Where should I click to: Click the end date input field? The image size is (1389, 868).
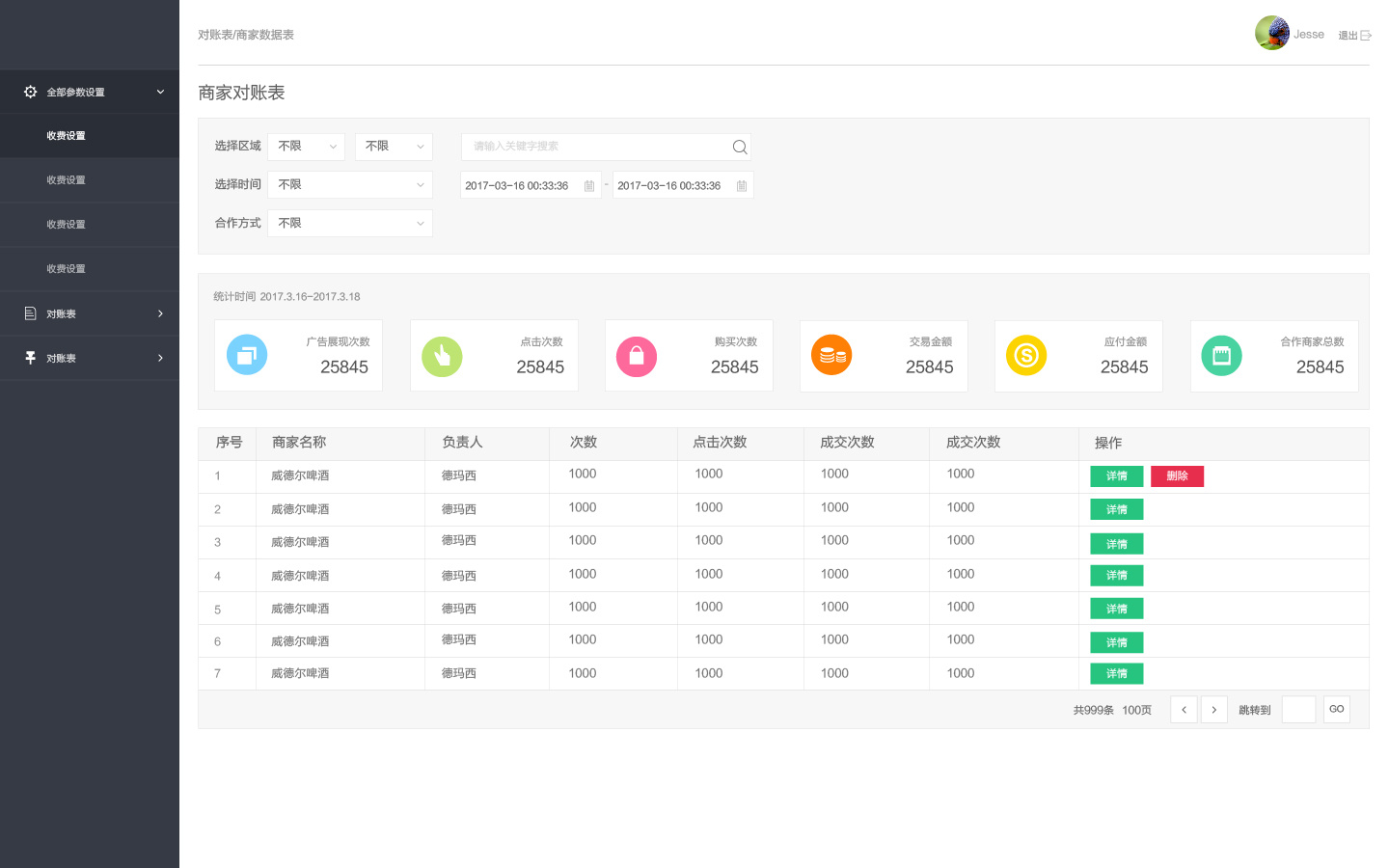683,185
